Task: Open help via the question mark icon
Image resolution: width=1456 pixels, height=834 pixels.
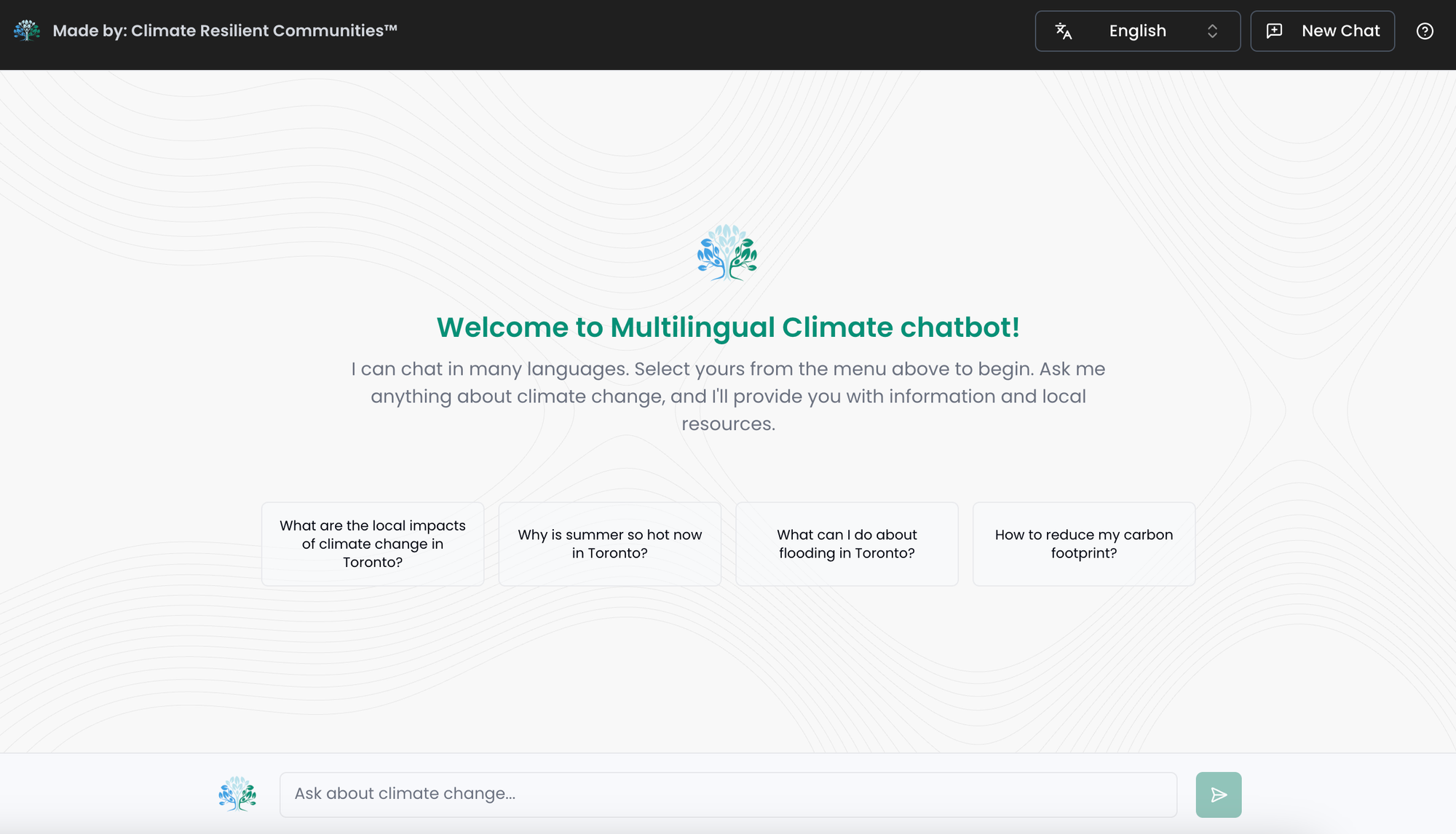Action: coord(1425,31)
